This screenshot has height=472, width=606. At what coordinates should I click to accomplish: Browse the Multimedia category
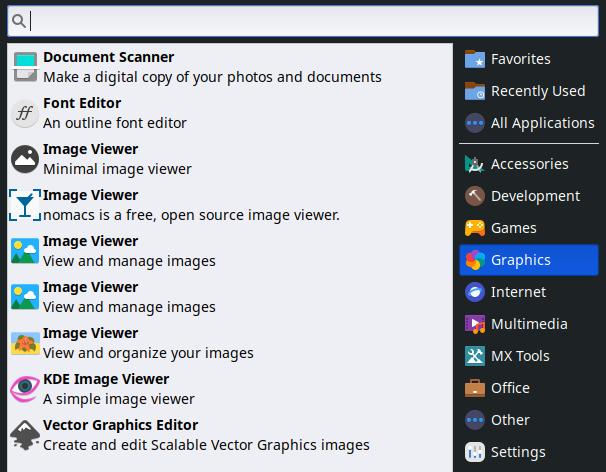529,324
